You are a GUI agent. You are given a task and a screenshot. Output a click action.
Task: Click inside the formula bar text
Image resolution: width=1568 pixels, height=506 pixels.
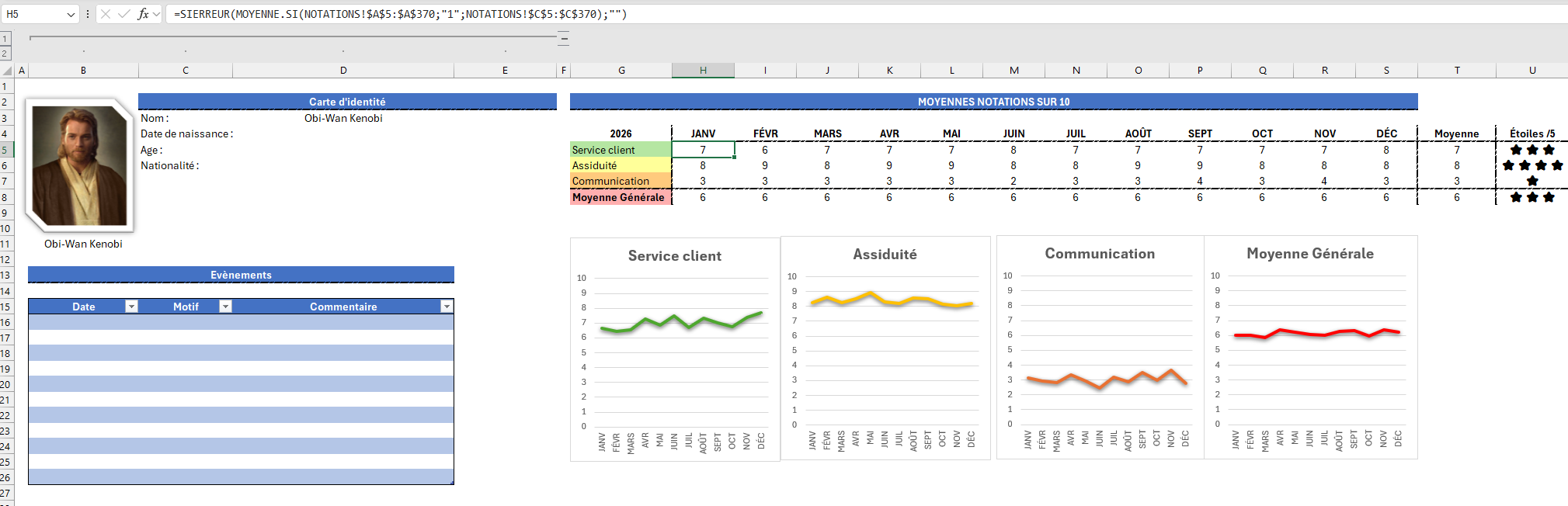coord(777,14)
